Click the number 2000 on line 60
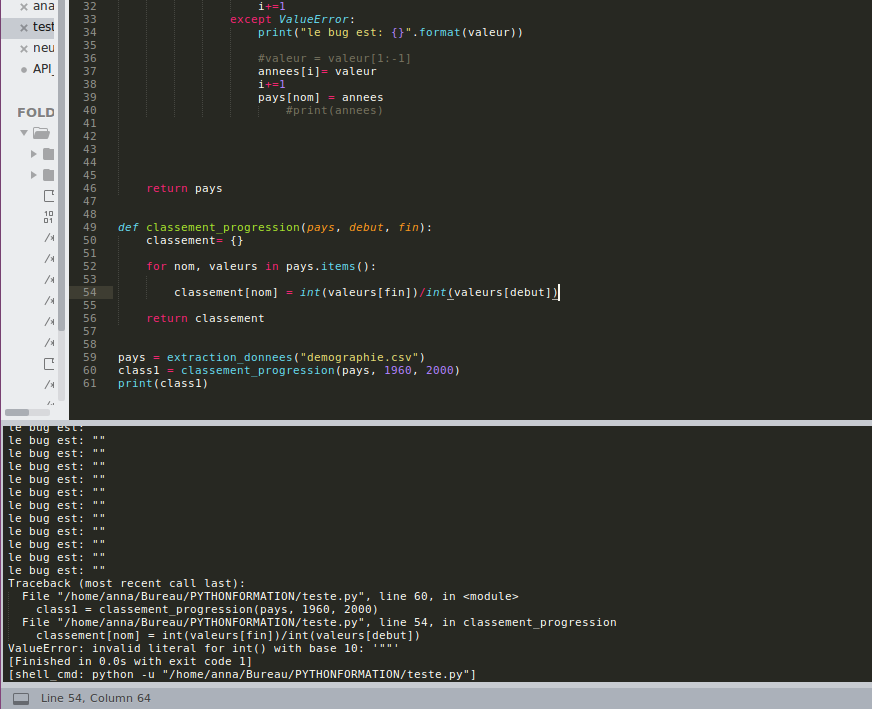The height and width of the screenshot is (709, 872). 439,370
